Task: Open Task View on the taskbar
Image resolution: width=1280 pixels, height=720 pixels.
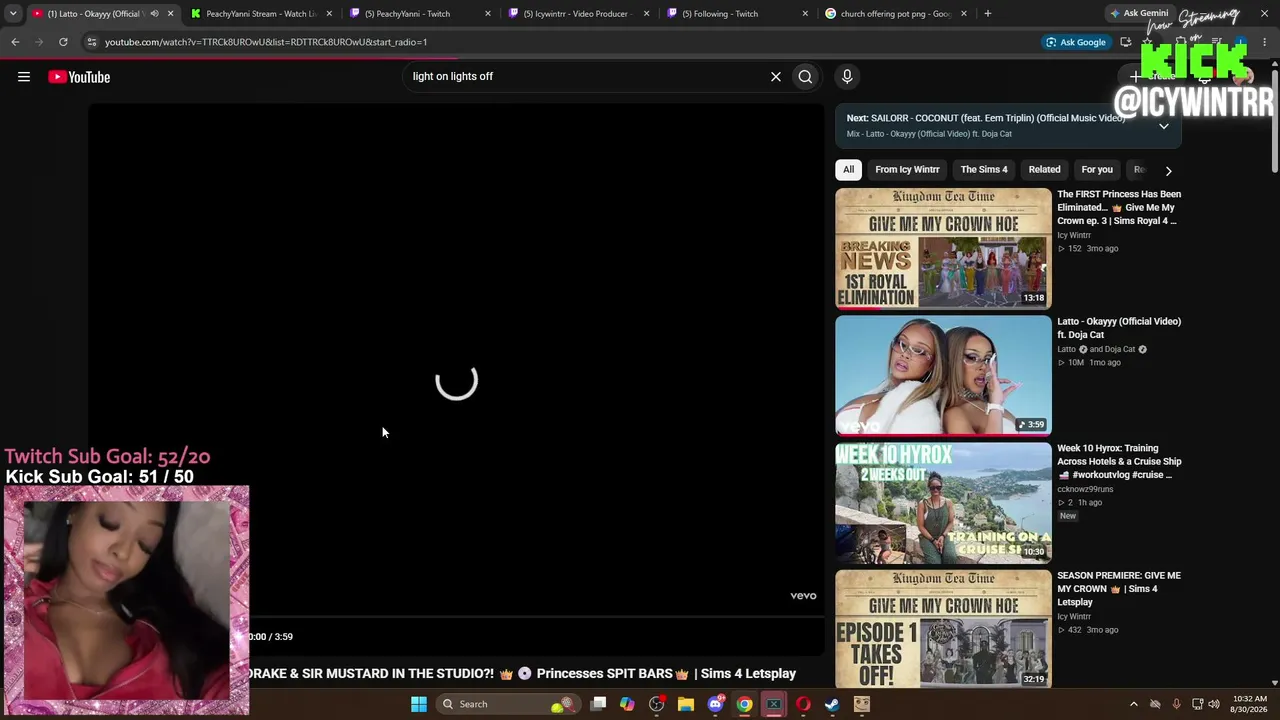Action: click(x=598, y=704)
